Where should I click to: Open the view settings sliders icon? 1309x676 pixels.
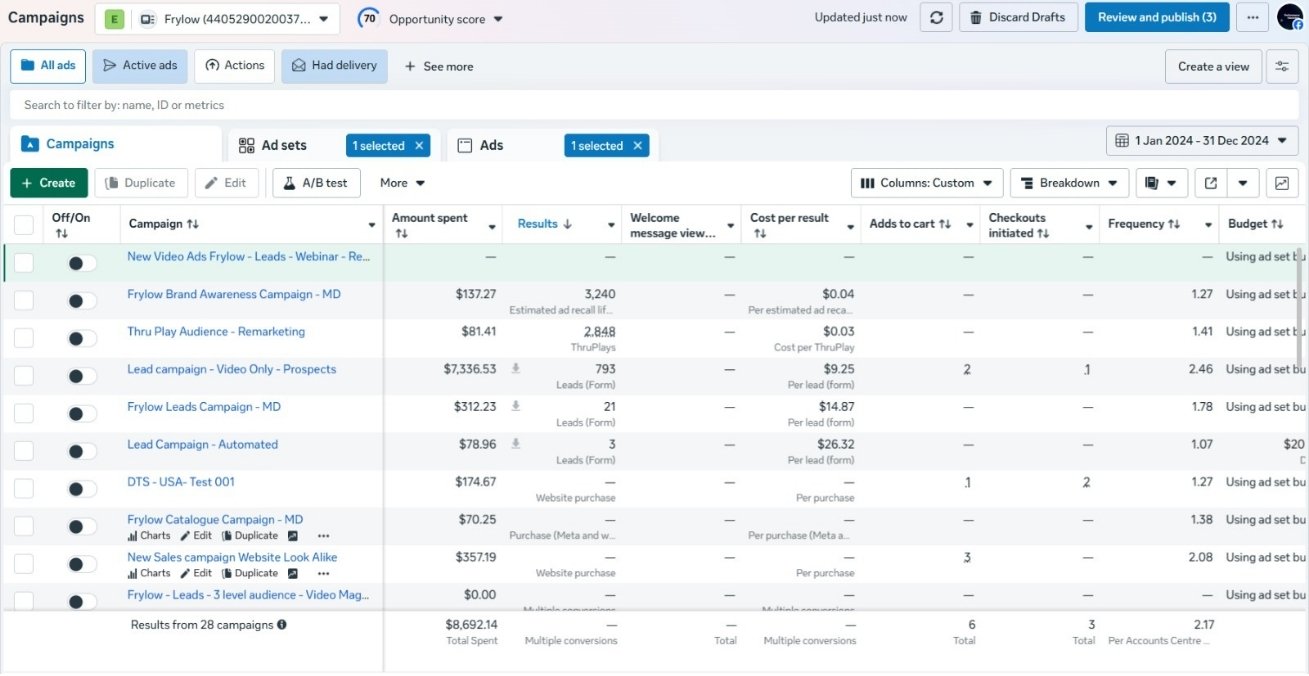click(x=1281, y=67)
